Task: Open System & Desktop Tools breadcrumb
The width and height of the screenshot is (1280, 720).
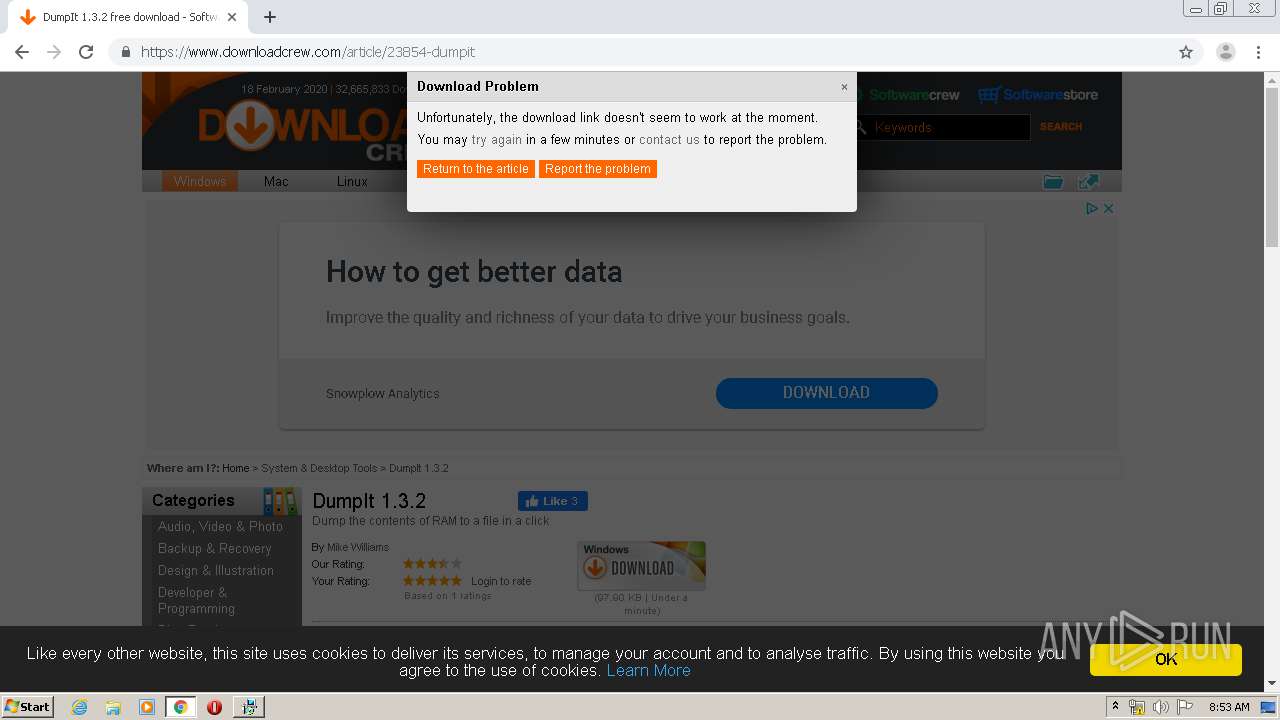Action: 319,468
